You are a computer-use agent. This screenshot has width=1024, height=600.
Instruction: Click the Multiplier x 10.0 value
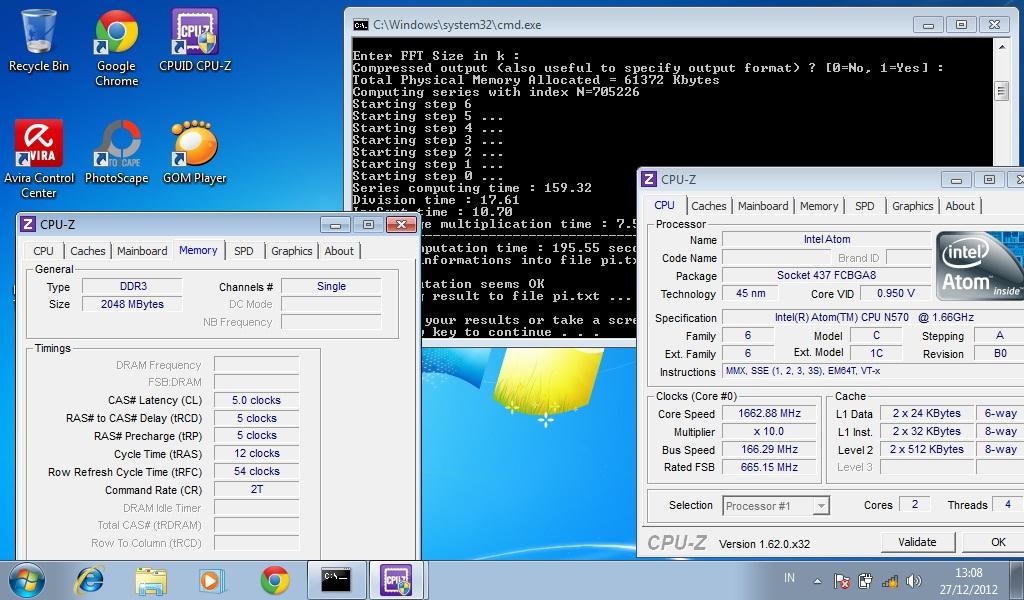tap(769, 432)
